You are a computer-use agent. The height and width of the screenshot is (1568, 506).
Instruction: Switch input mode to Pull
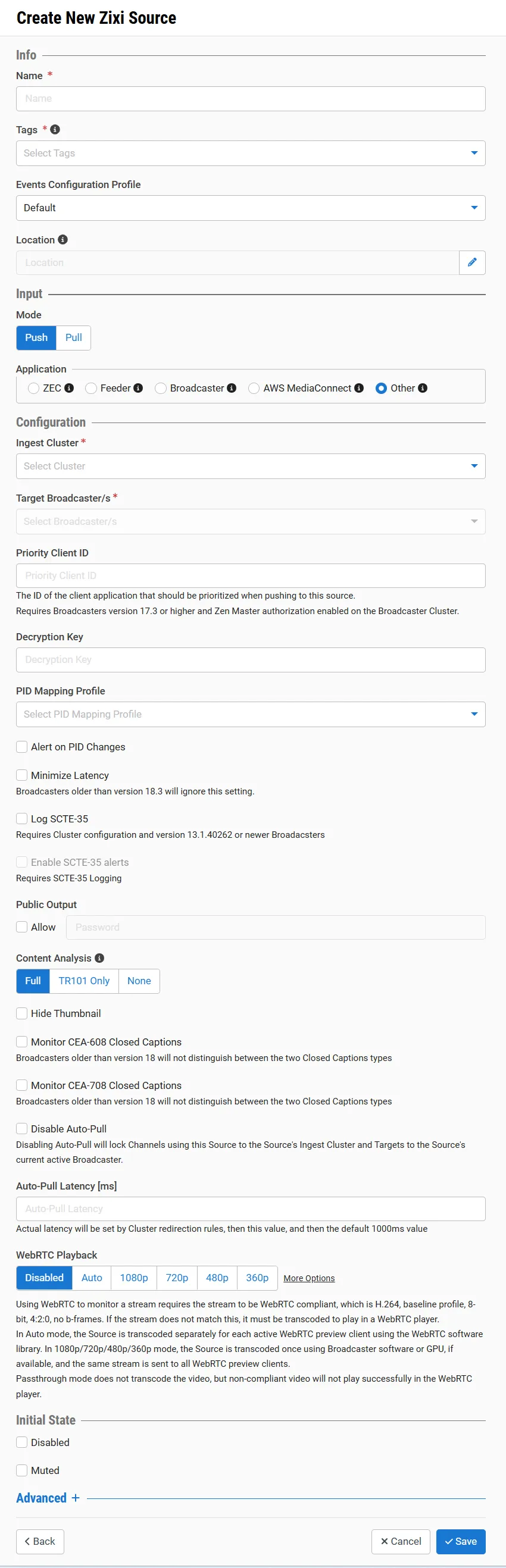tap(74, 338)
